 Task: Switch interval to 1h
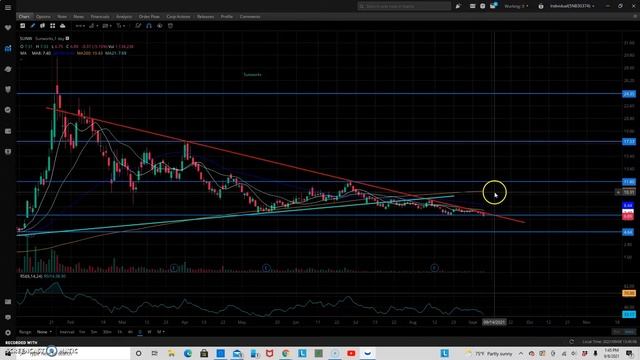120,332
